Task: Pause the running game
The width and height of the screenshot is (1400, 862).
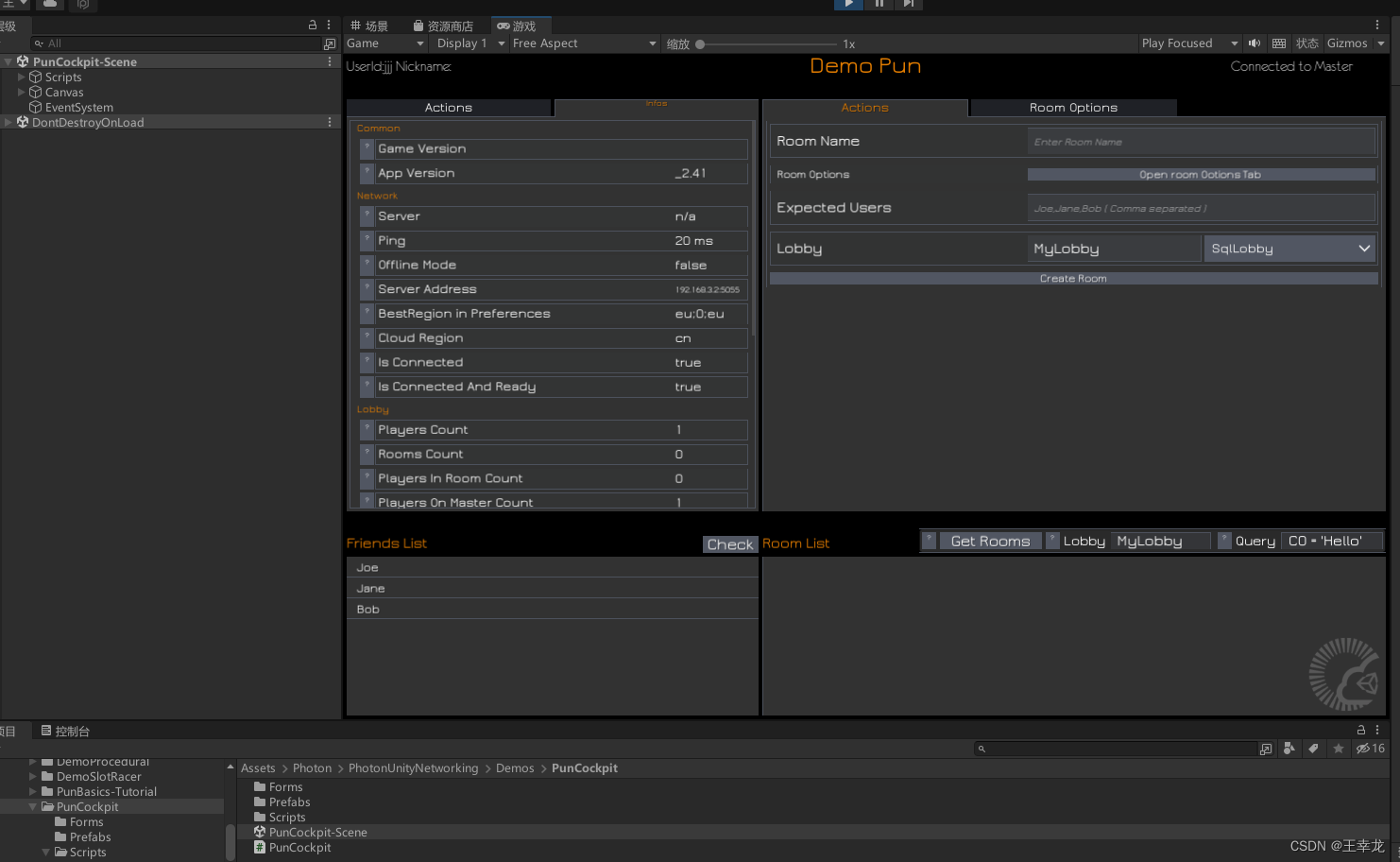Action: 879,4
